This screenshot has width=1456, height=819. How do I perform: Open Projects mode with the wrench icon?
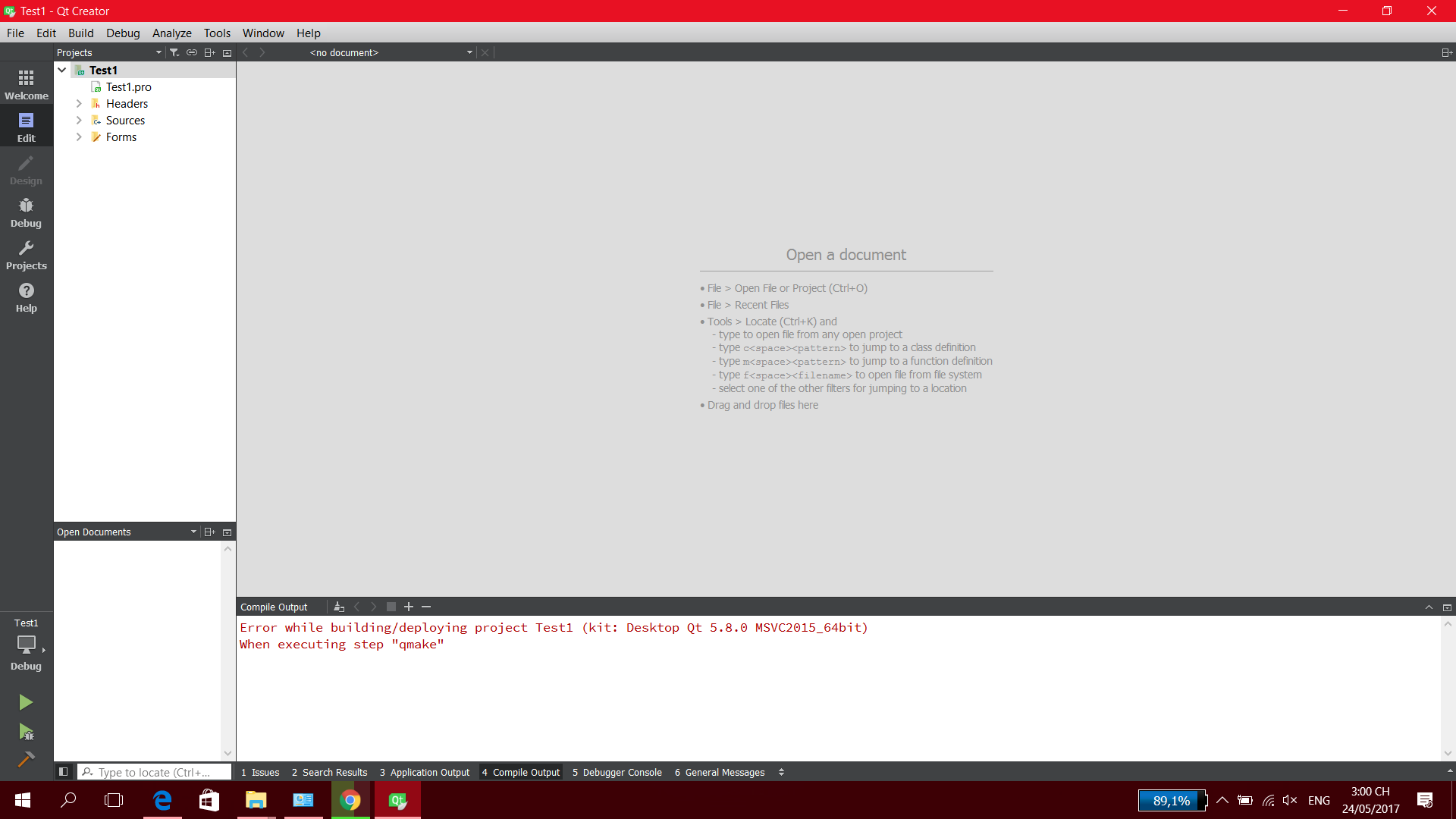click(x=26, y=255)
